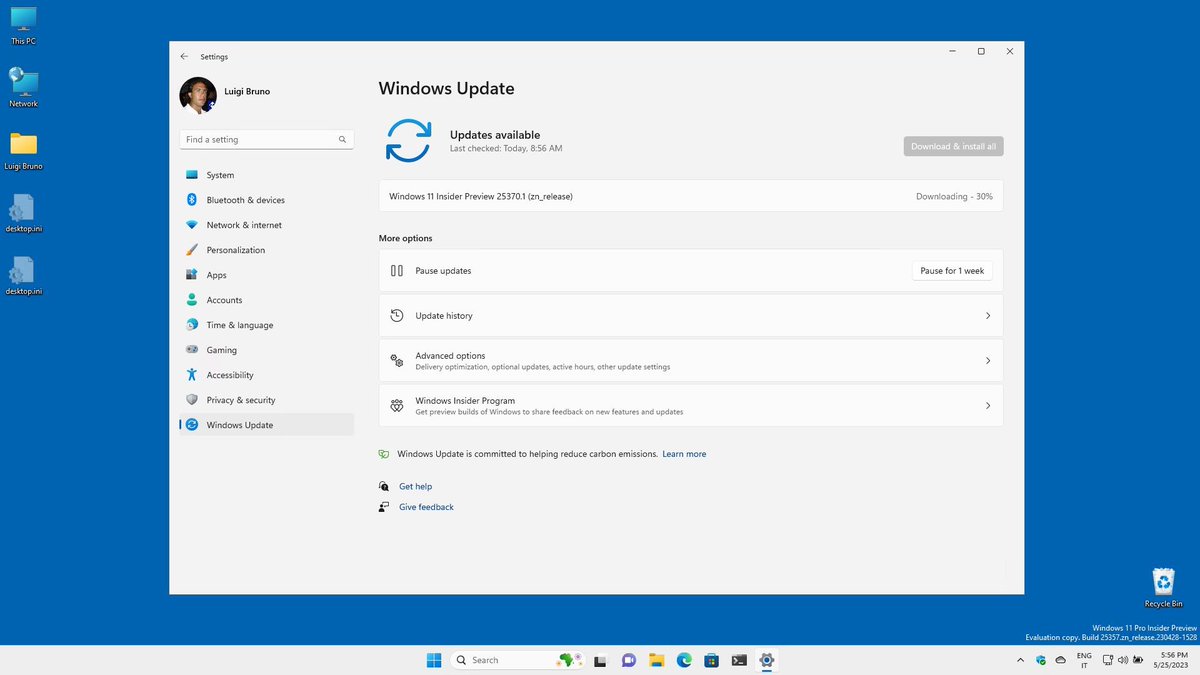Click the taskbar Search box
The image size is (1200, 675).
[x=517, y=660]
